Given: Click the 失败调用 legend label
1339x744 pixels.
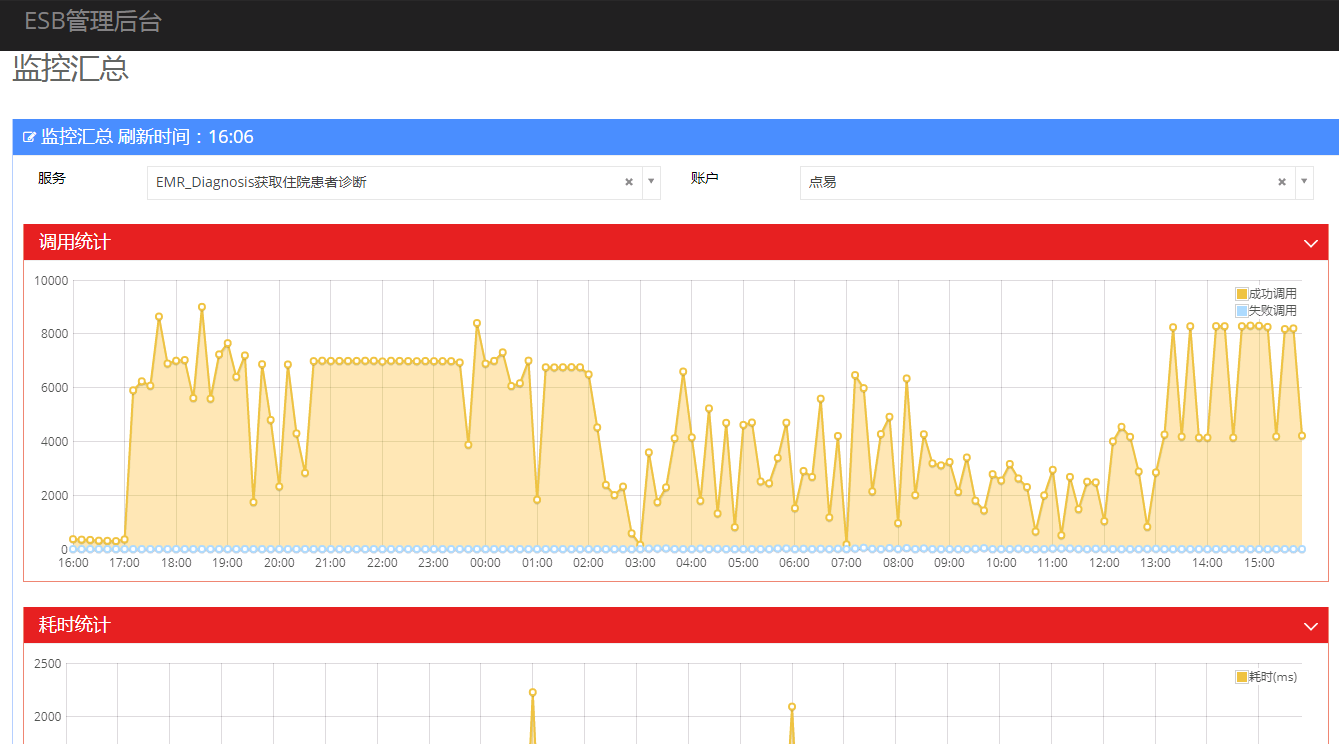Looking at the screenshot, I should tap(1273, 311).
